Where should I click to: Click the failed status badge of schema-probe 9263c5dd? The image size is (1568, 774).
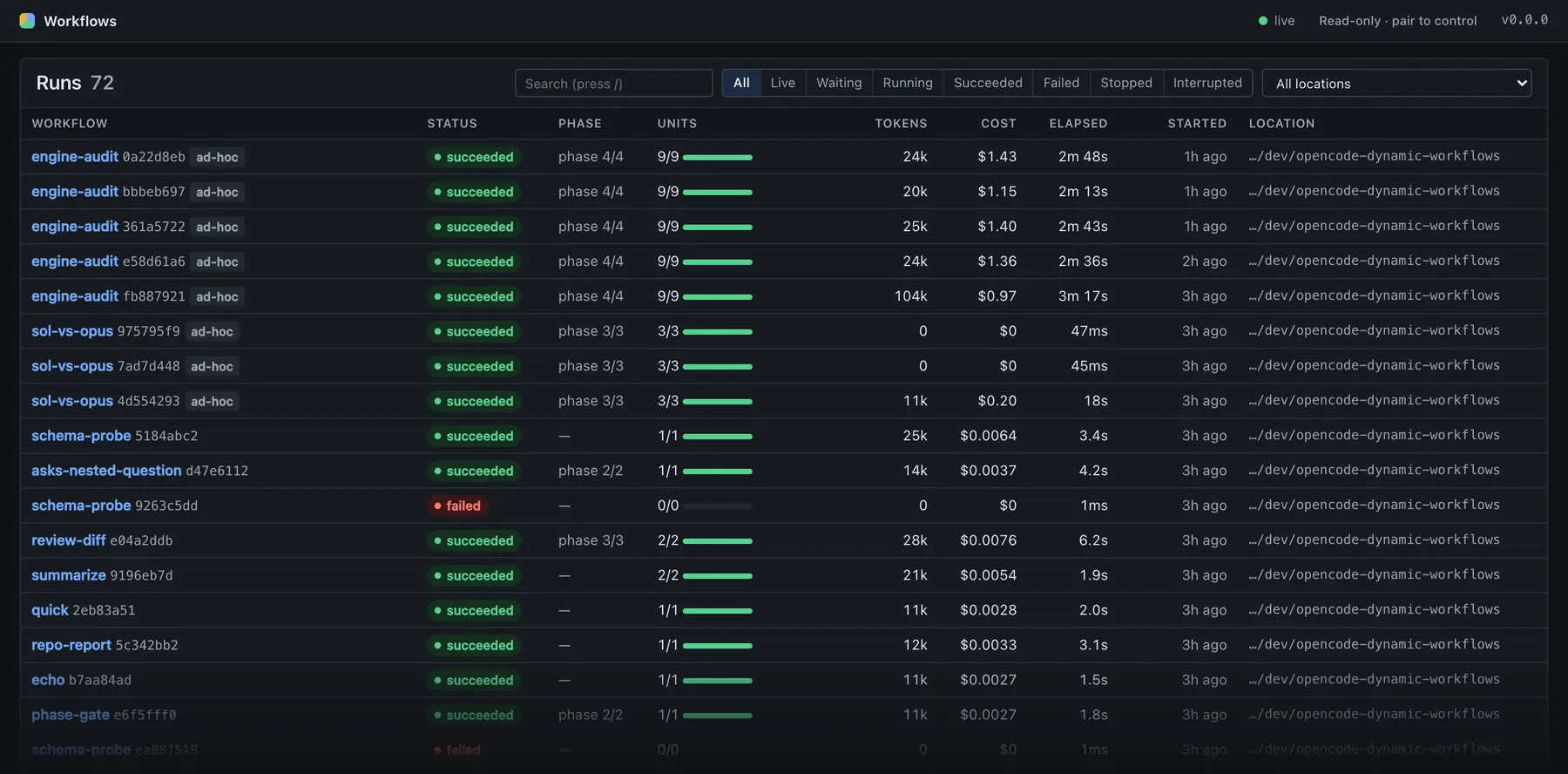458,506
